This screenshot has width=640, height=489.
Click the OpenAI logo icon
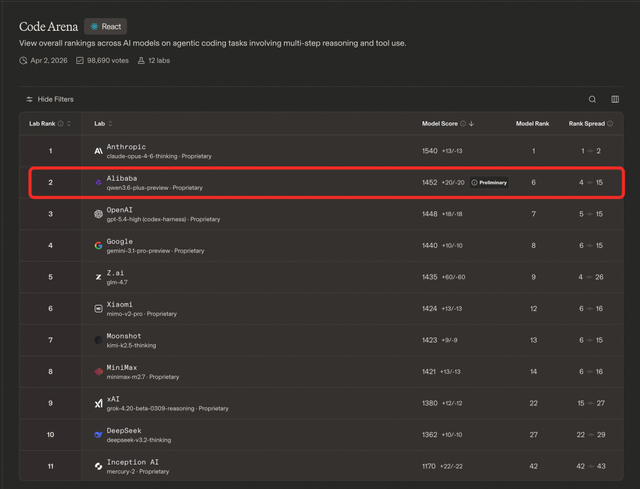(x=98, y=214)
